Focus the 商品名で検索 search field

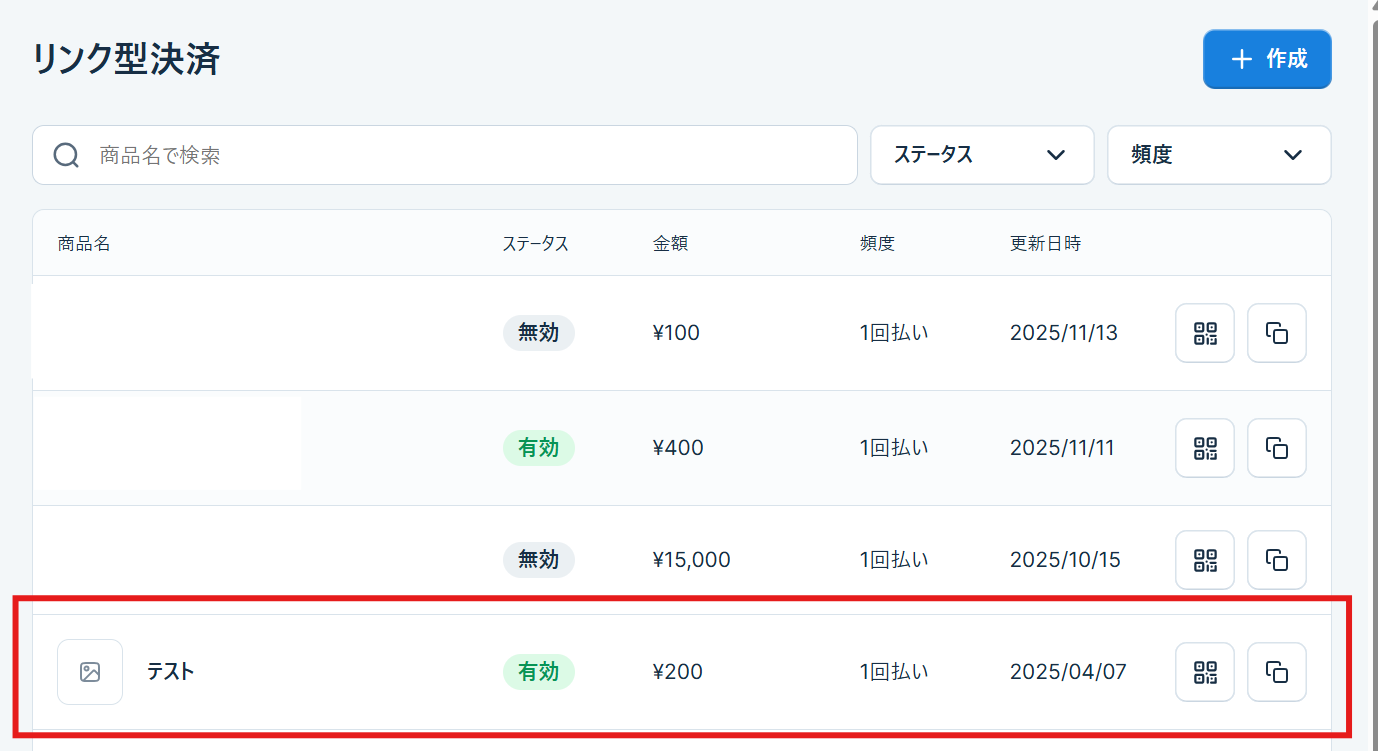(470, 155)
